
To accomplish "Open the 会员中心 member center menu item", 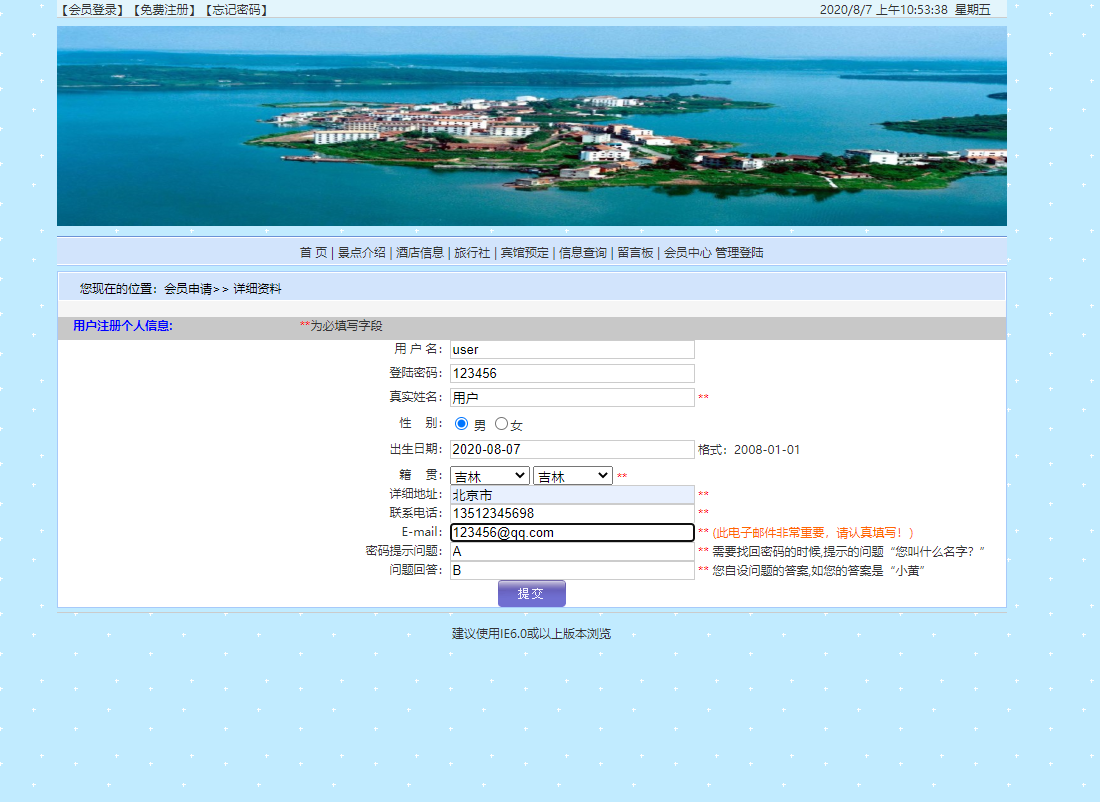I will click(x=686, y=253).
